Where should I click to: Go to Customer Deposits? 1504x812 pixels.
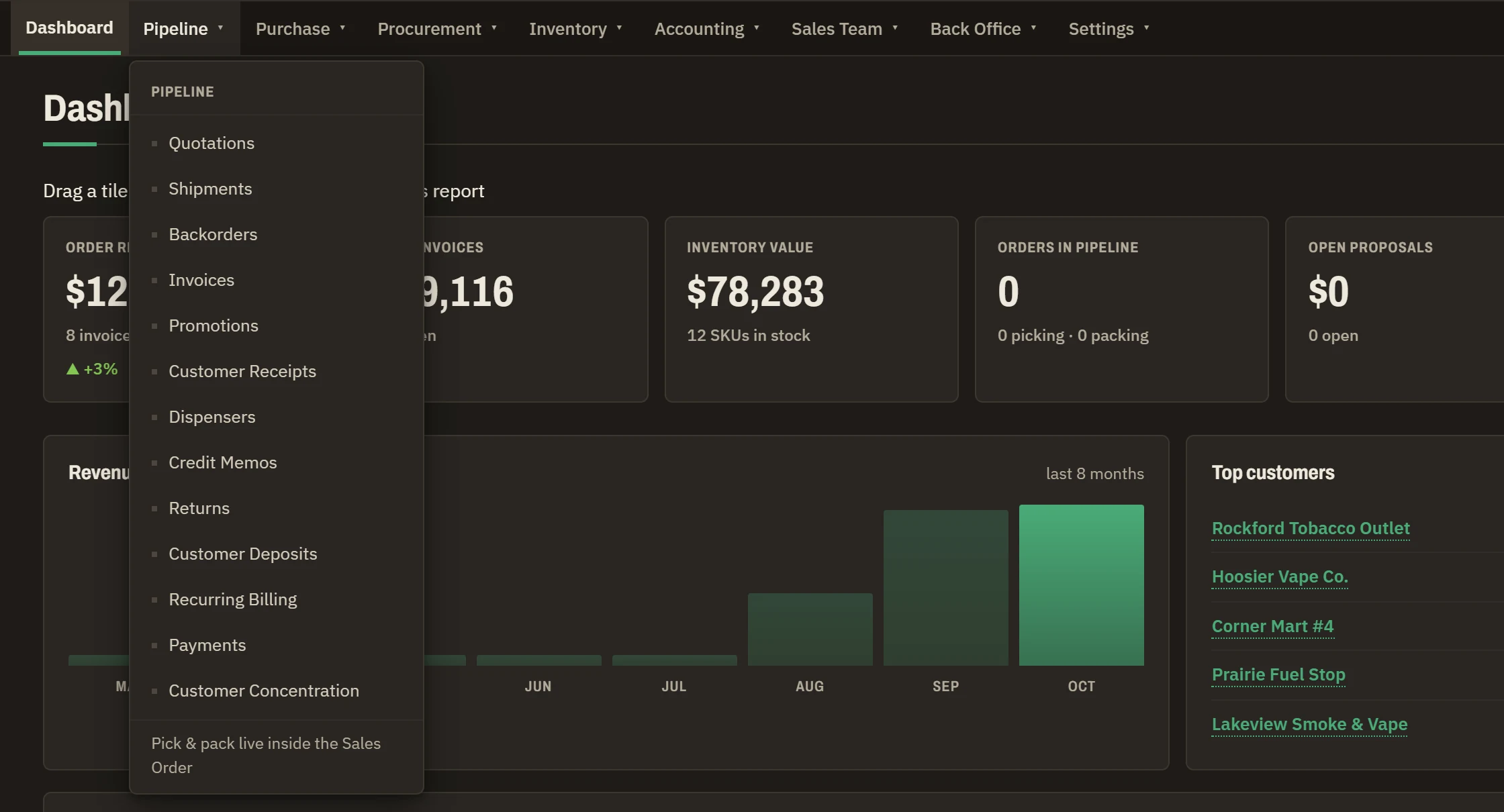tap(276, 554)
